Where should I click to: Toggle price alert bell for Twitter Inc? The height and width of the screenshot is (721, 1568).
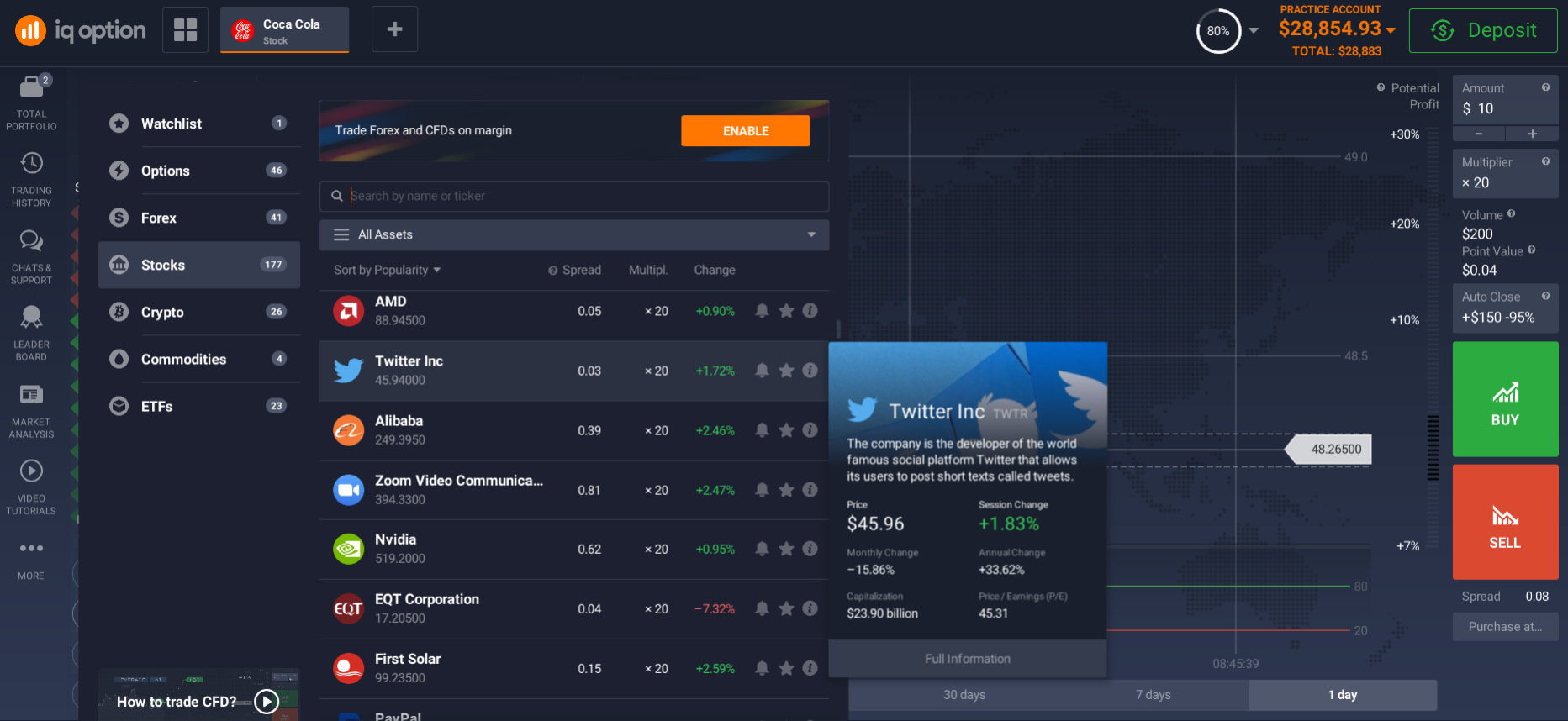tap(762, 371)
